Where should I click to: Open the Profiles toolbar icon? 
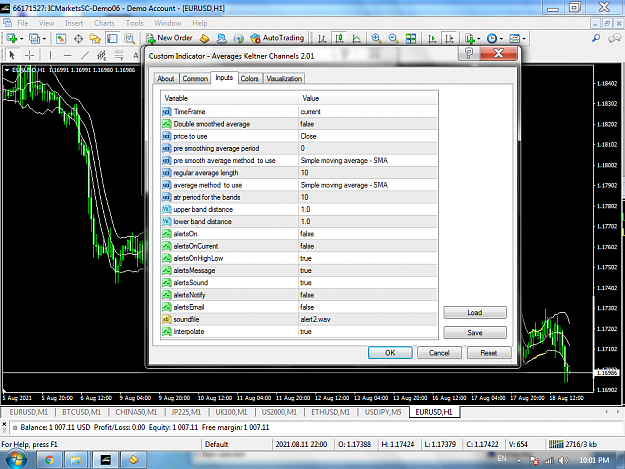34,39
